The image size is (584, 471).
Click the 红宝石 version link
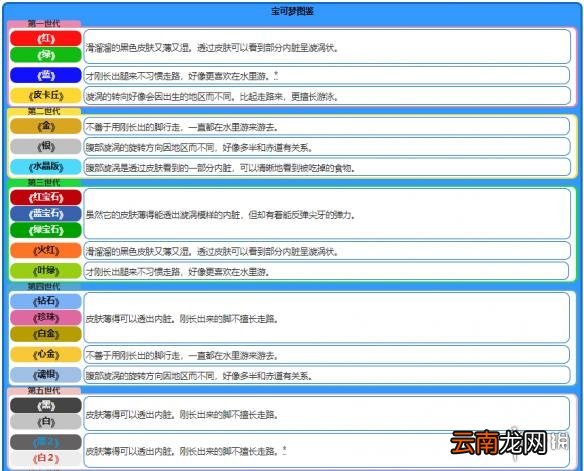tap(46, 197)
